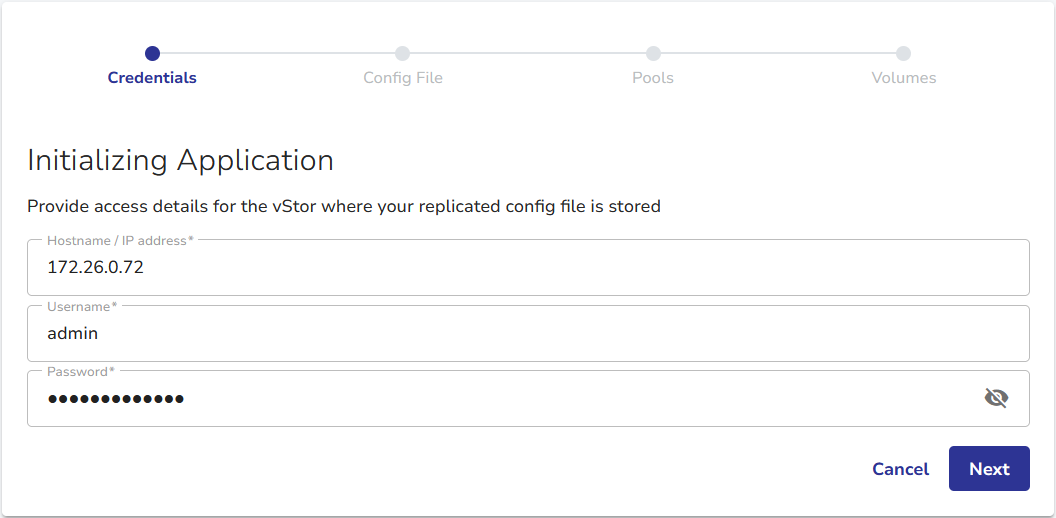Click the Initializing Application heading
The width and height of the screenshot is (1056, 518).
pos(180,160)
